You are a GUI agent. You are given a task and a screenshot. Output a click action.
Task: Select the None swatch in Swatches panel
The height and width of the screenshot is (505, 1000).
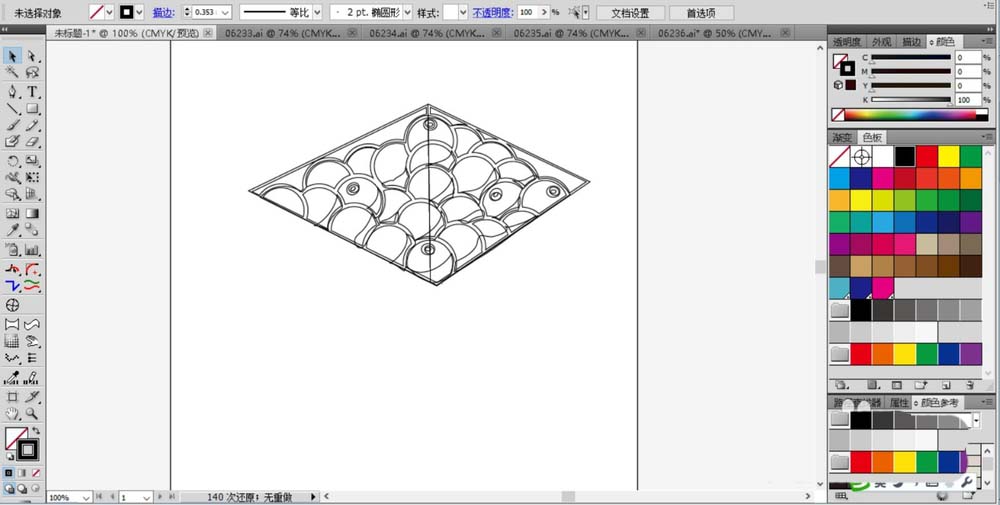pyautogui.click(x=839, y=157)
